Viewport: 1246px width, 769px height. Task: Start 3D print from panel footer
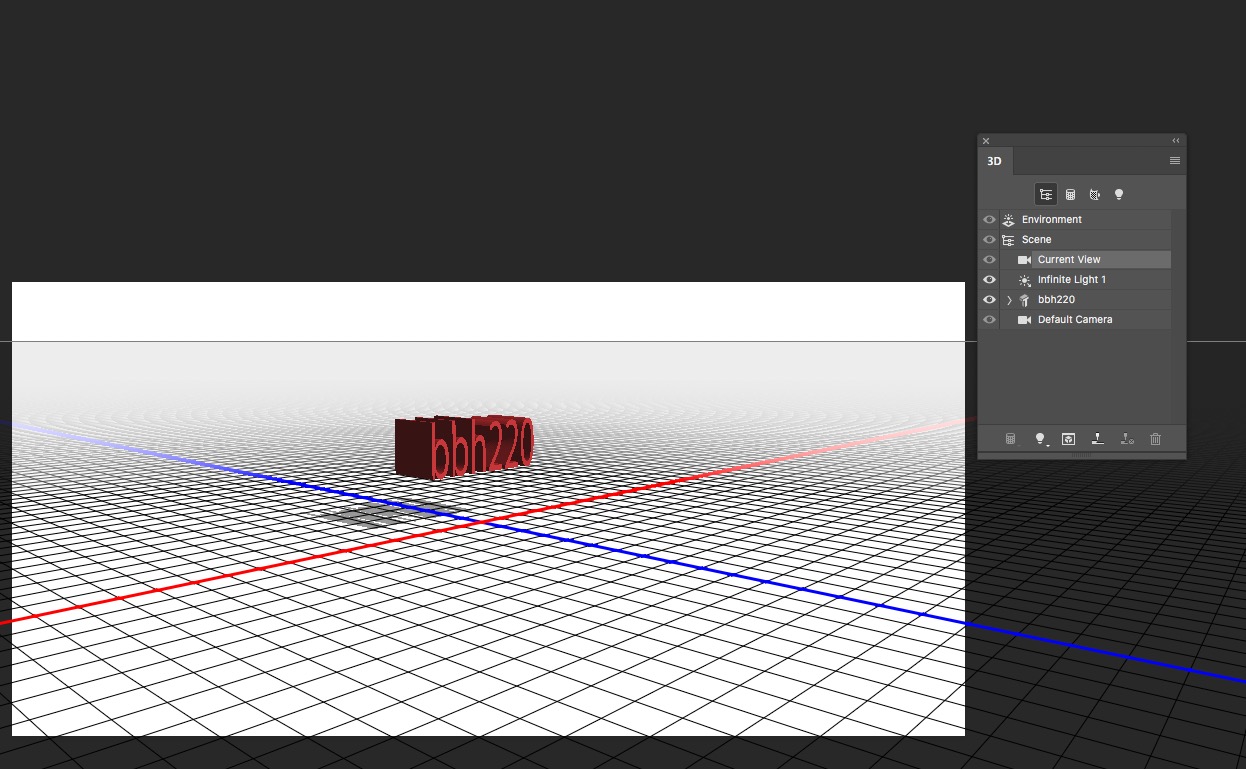pos(1097,439)
